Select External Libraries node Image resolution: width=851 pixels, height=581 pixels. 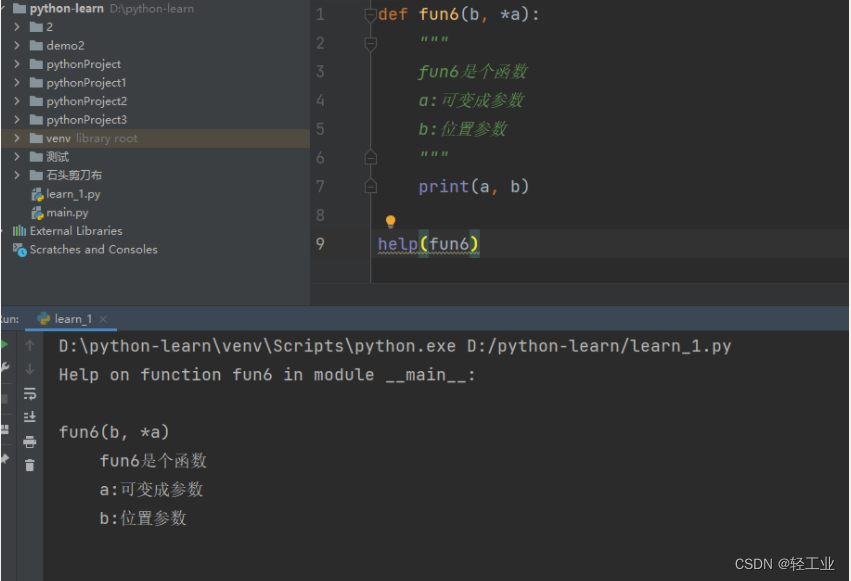(x=76, y=231)
